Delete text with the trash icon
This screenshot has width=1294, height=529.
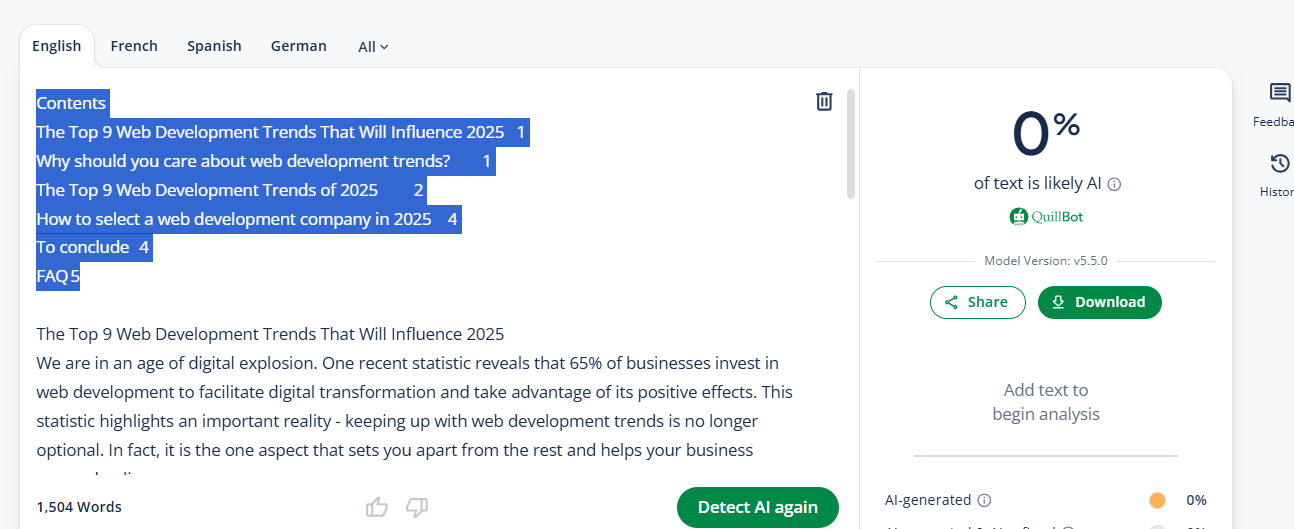click(824, 101)
